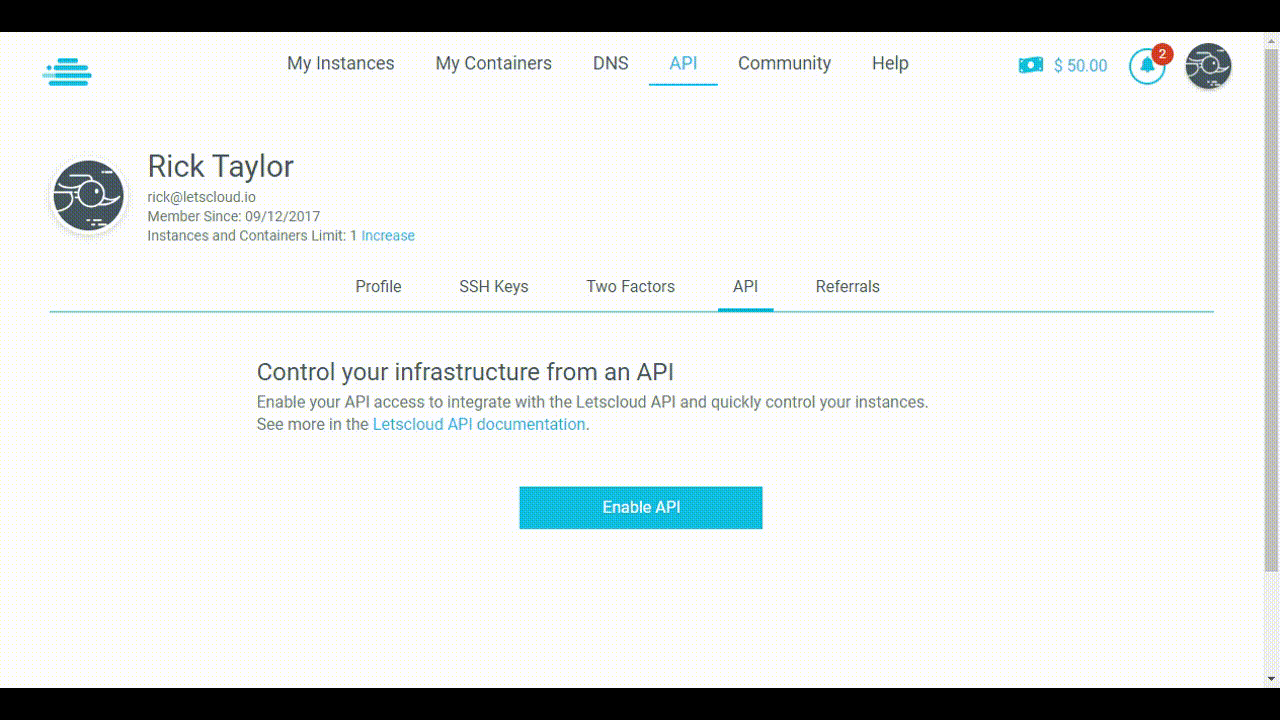The width and height of the screenshot is (1280, 720).
Task: Open the SSH Keys tab
Action: (493, 287)
